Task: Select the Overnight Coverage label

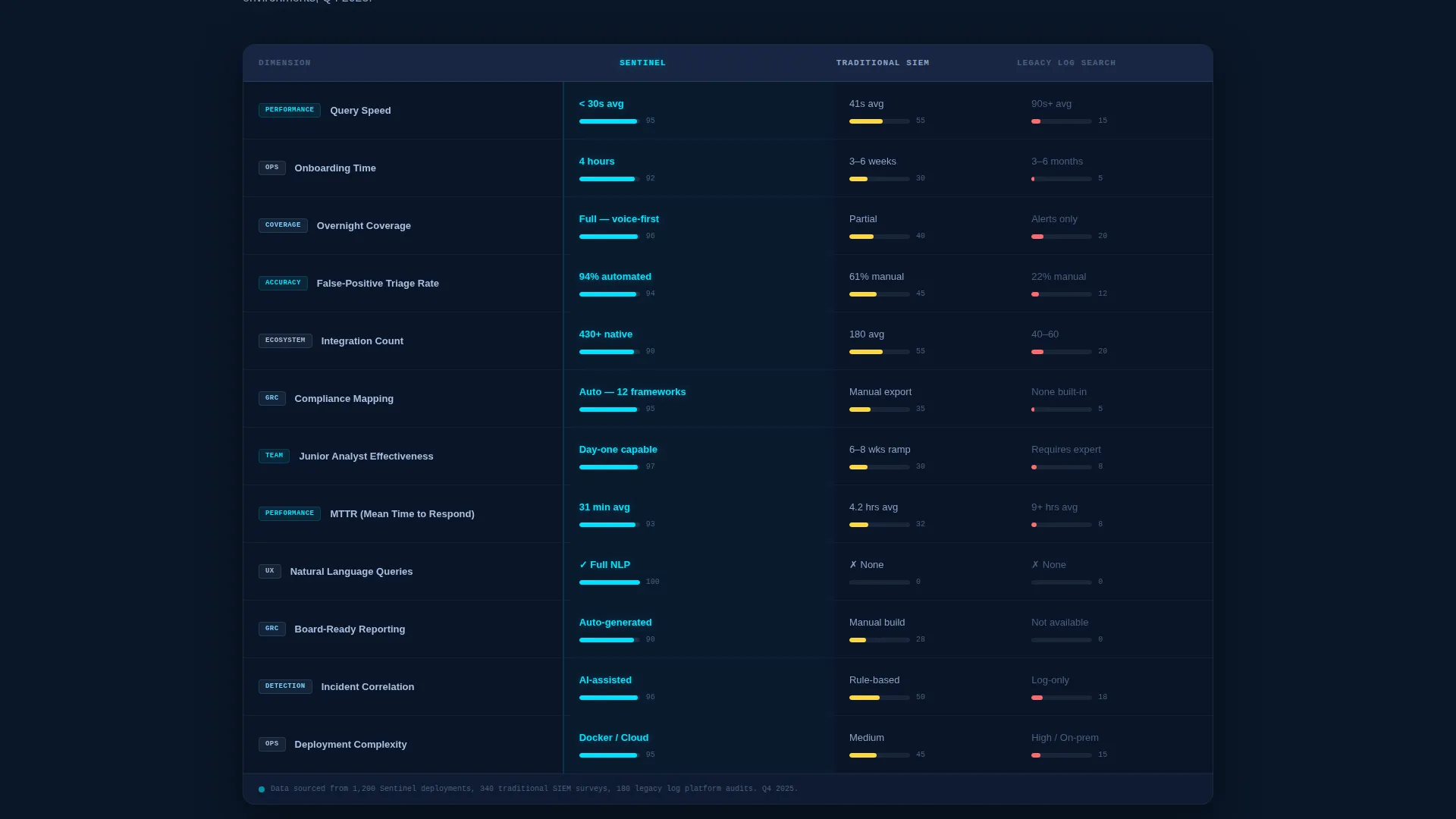Action: [364, 226]
